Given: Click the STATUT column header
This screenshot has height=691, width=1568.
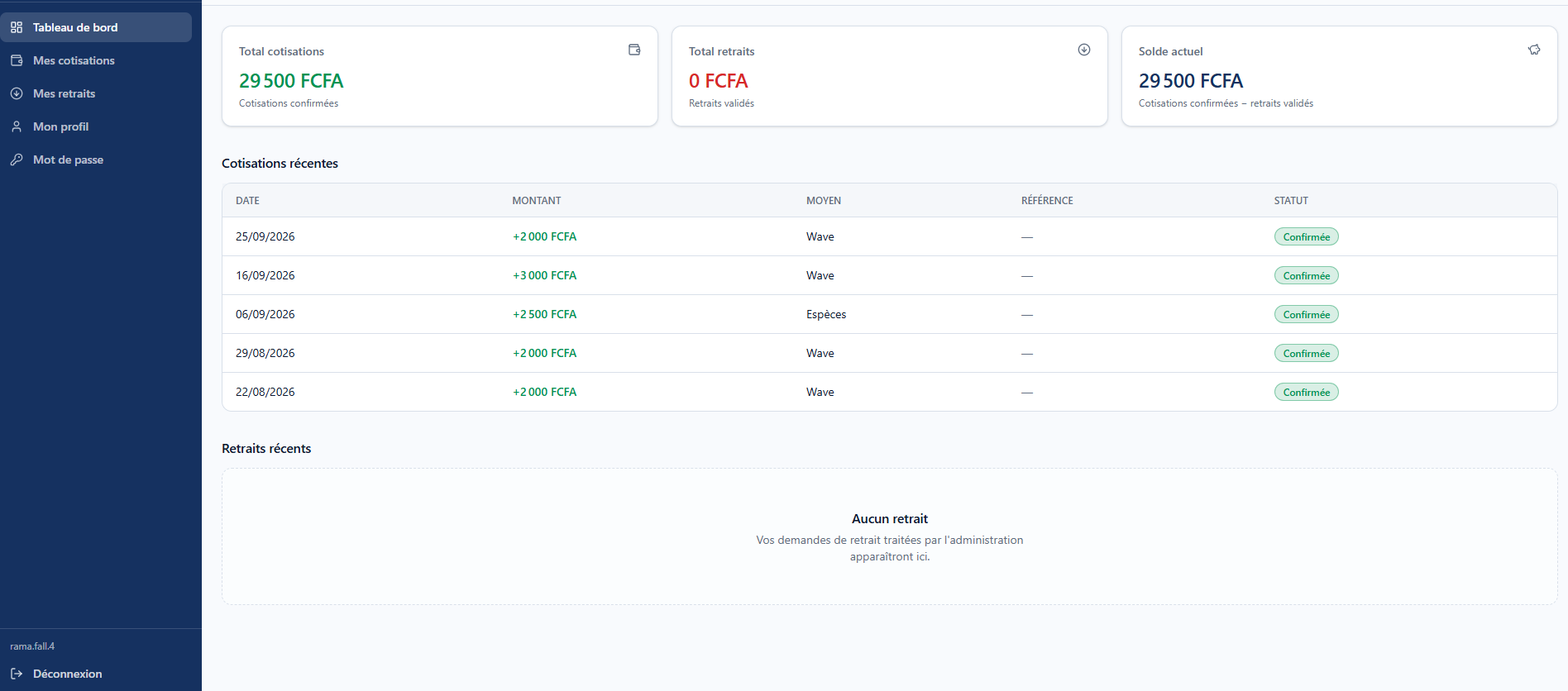Looking at the screenshot, I should pyautogui.click(x=1291, y=201).
